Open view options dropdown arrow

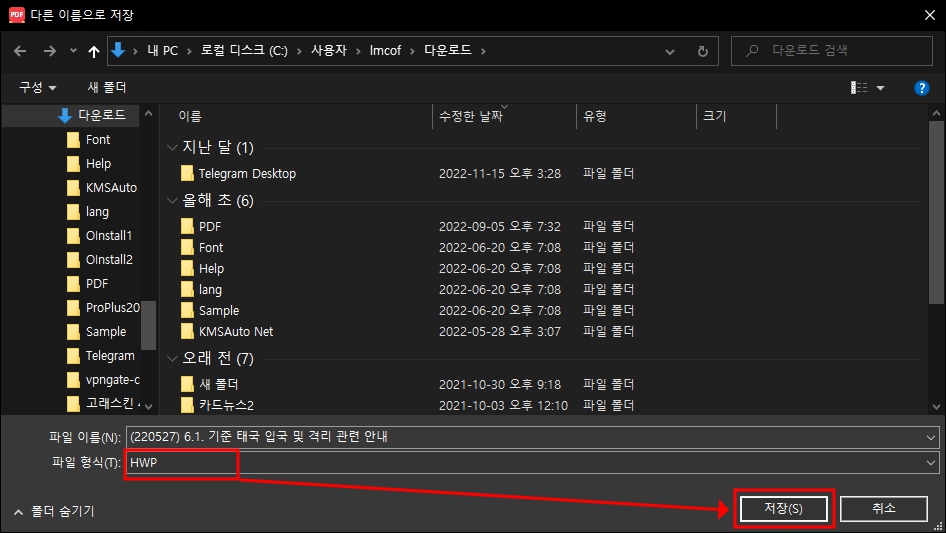pyautogui.click(x=880, y=88)
